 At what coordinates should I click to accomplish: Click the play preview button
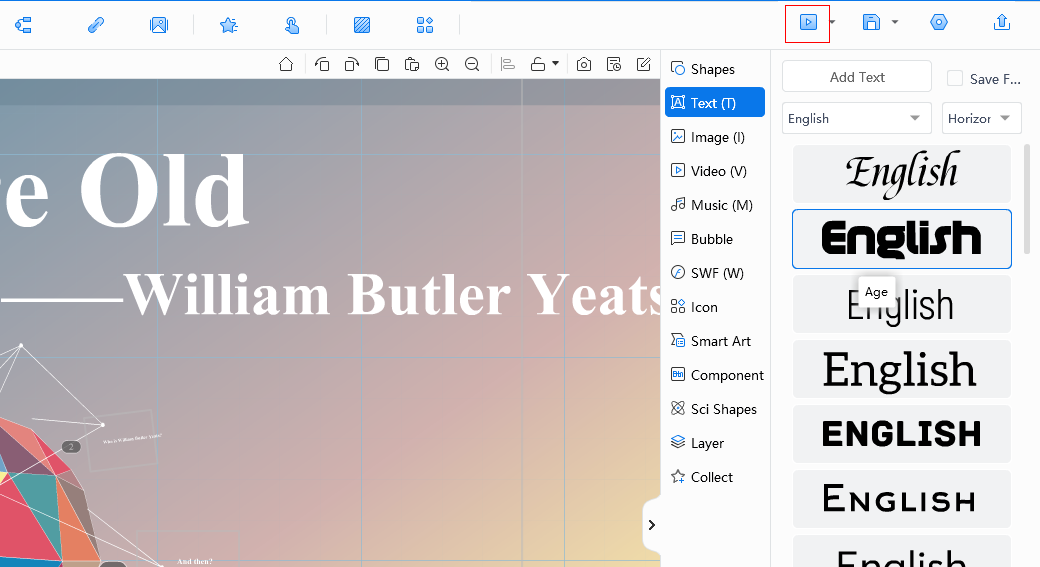click(808, 23)
